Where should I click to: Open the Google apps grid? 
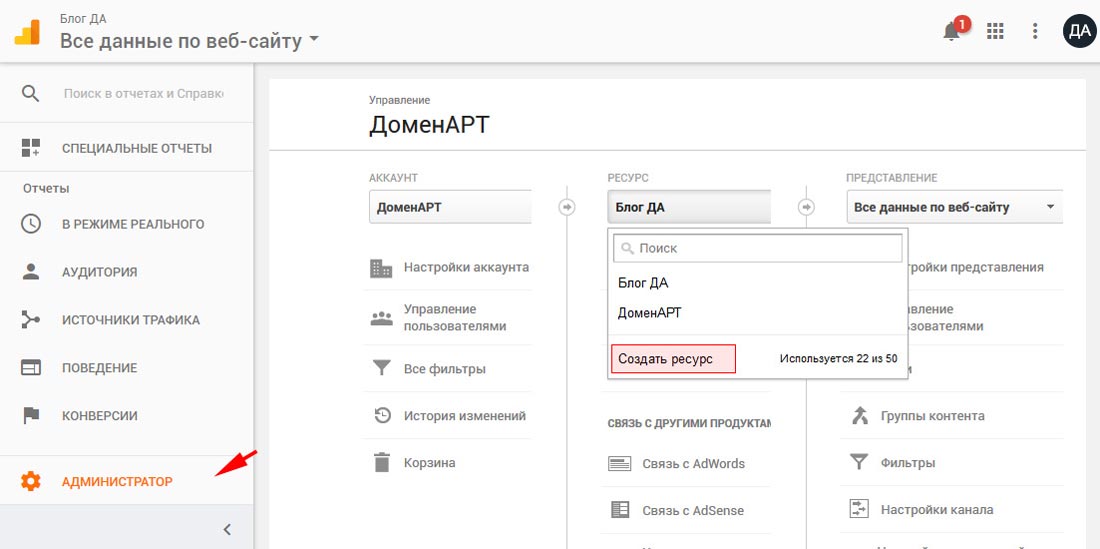pyautogui.click(x=995, y=31)
